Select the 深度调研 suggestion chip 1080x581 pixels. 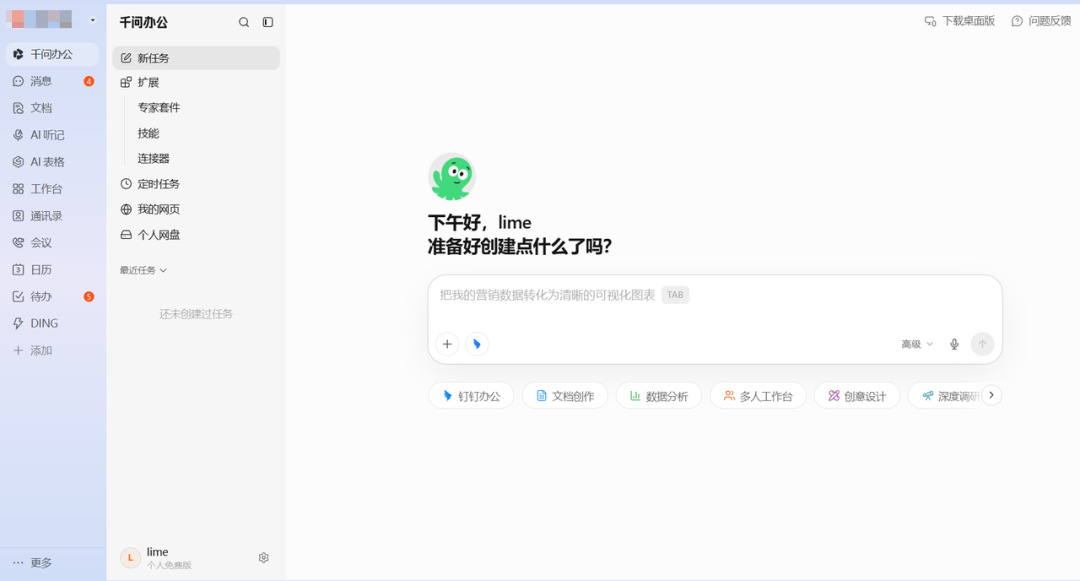(x=951, y=396)
